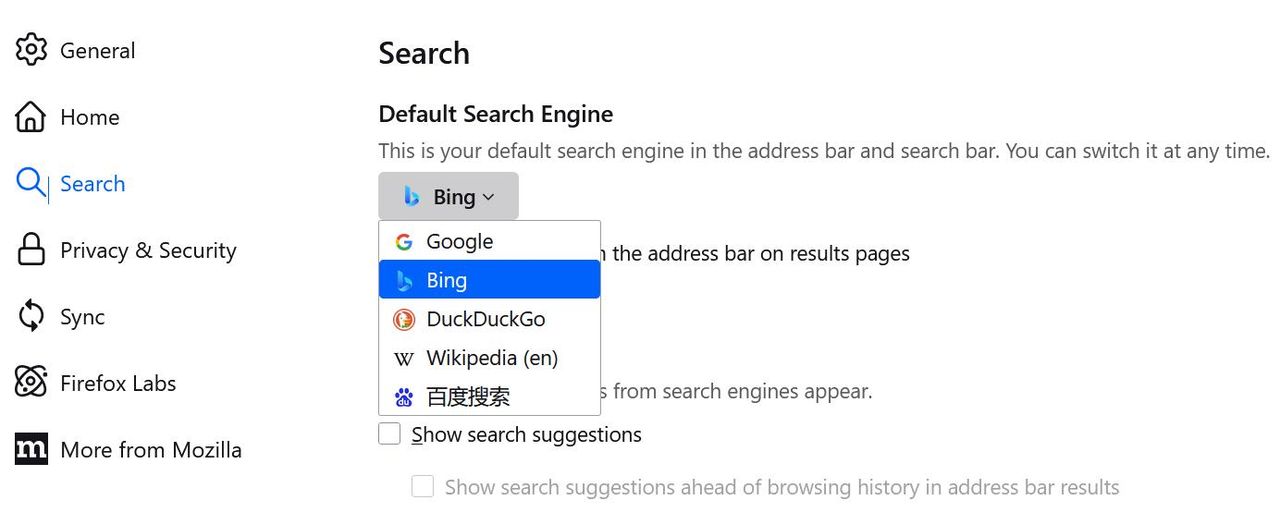Click the DuckDuckGo logo icon
The image size is (1280, 518).
(404, 320)
